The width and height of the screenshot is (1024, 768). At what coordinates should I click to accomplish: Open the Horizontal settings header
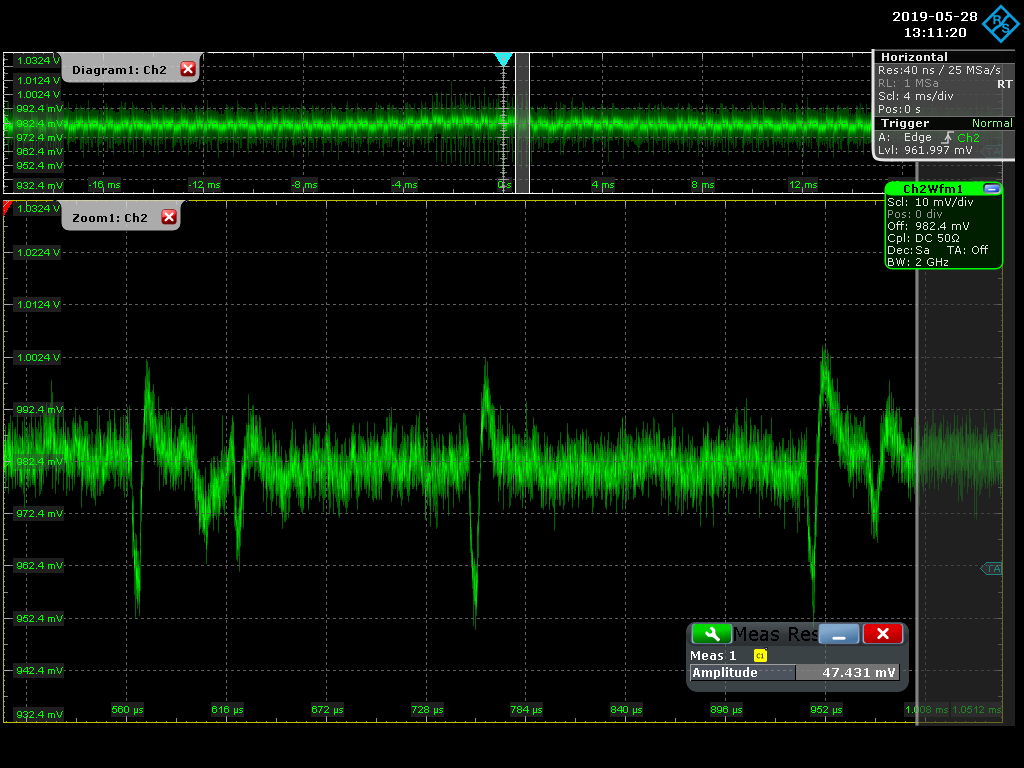914,57
